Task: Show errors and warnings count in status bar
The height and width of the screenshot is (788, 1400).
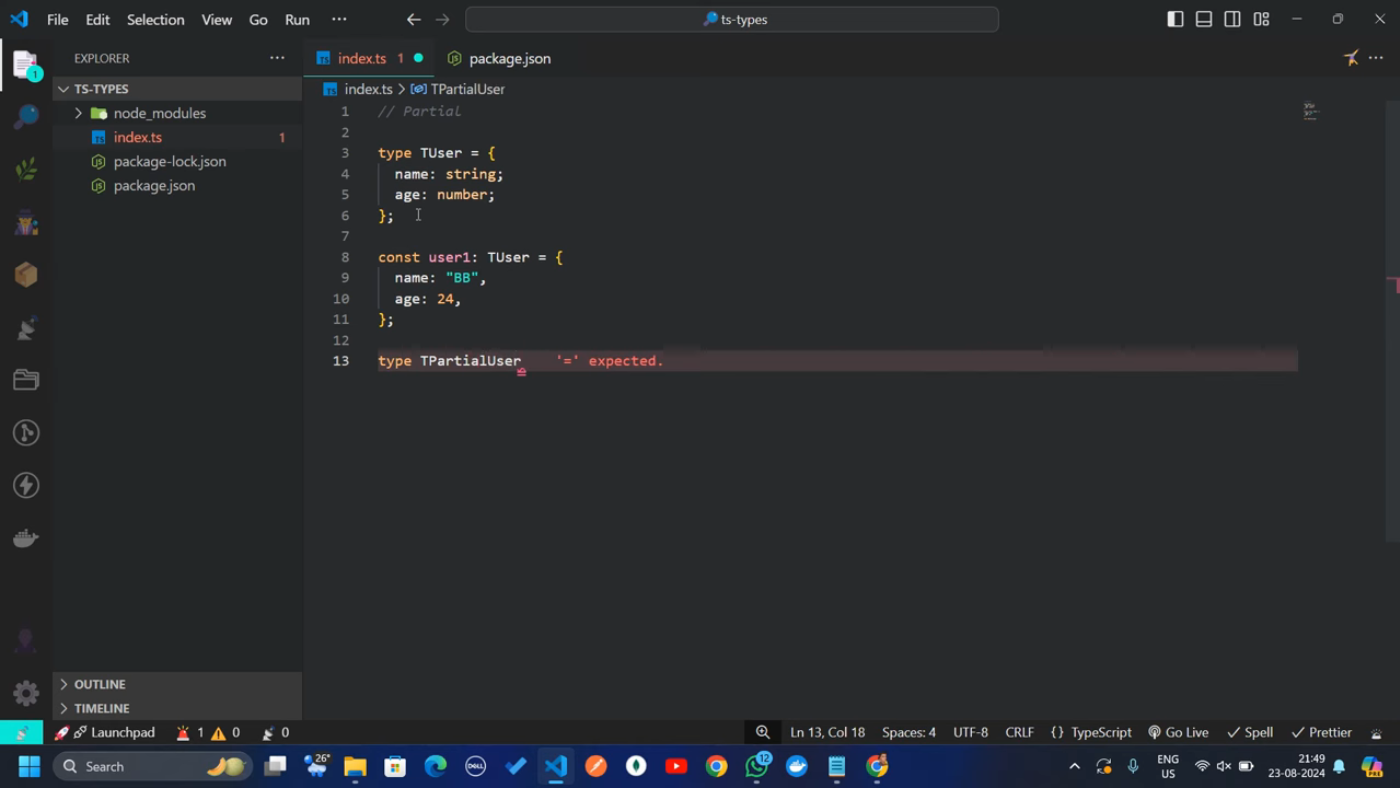Action: tap(208, 733)
